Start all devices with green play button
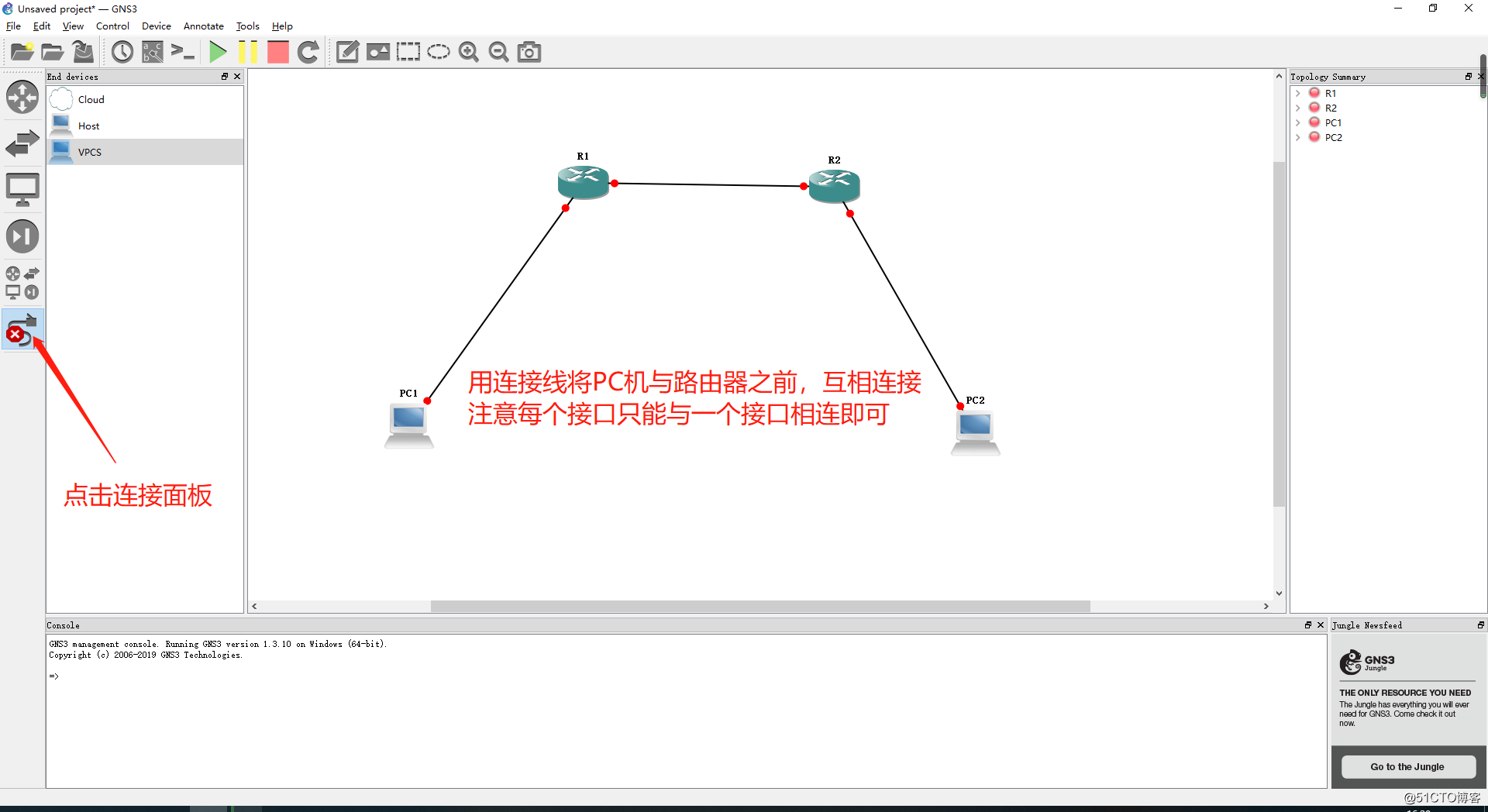 [x=218, y=52]
